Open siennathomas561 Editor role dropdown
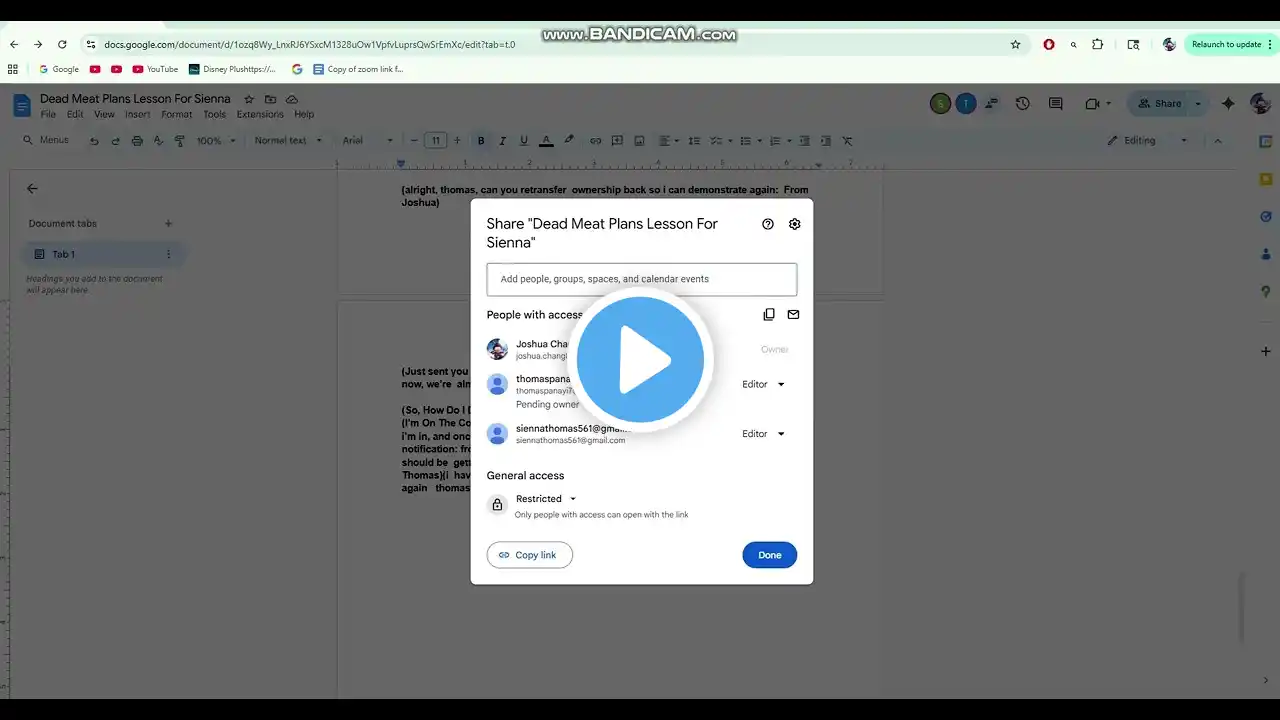This screenshot has width=1280, height=720. pos(764,434)
